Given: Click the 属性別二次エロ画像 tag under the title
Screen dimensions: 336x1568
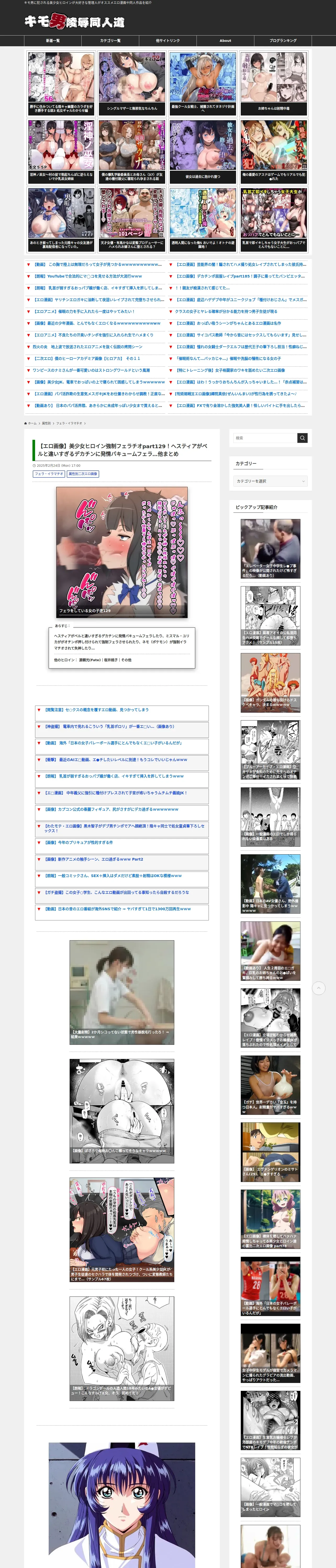Looking at the screenshot, I should coord(82,474).
